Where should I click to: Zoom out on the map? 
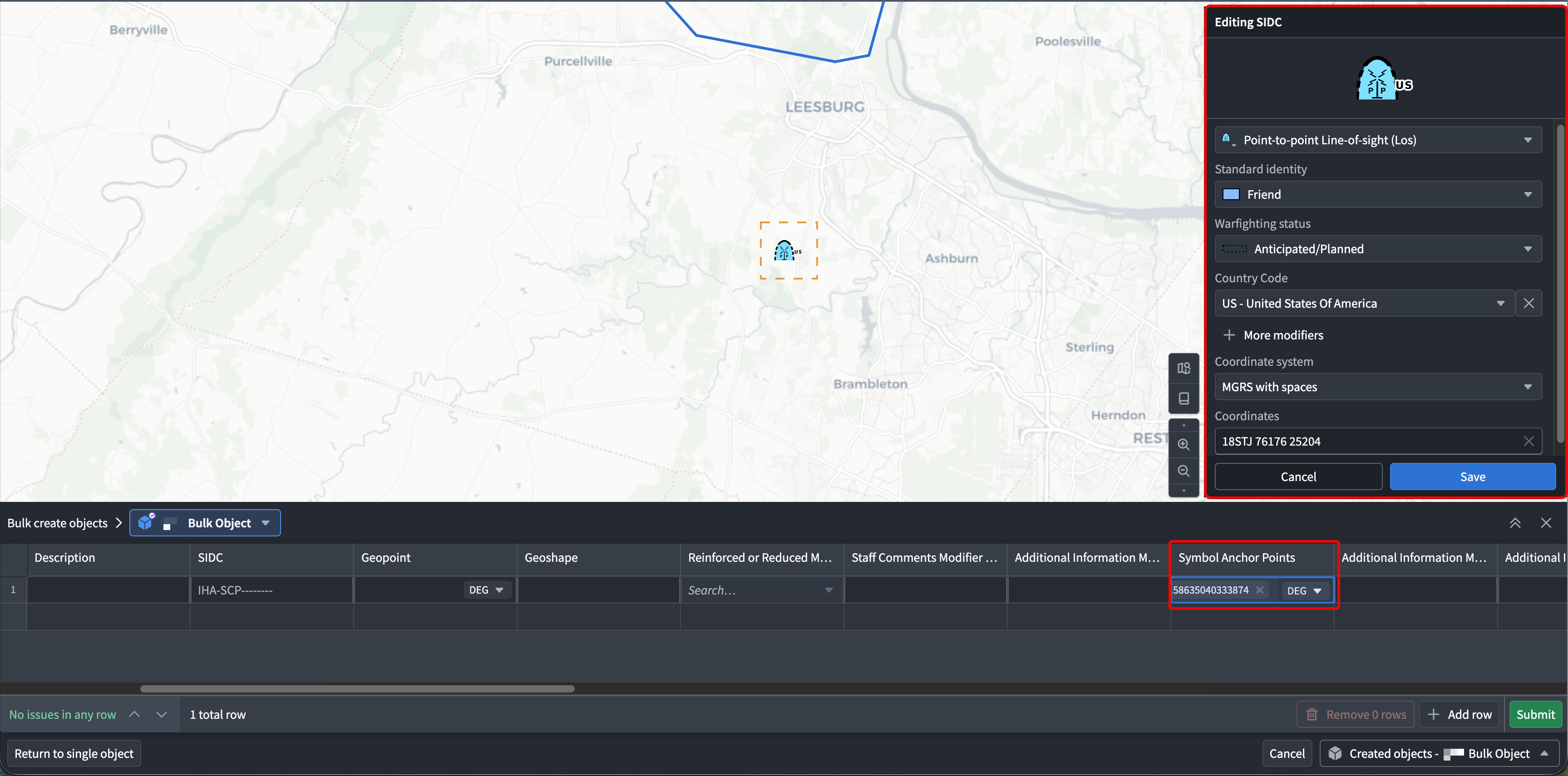1183,471
